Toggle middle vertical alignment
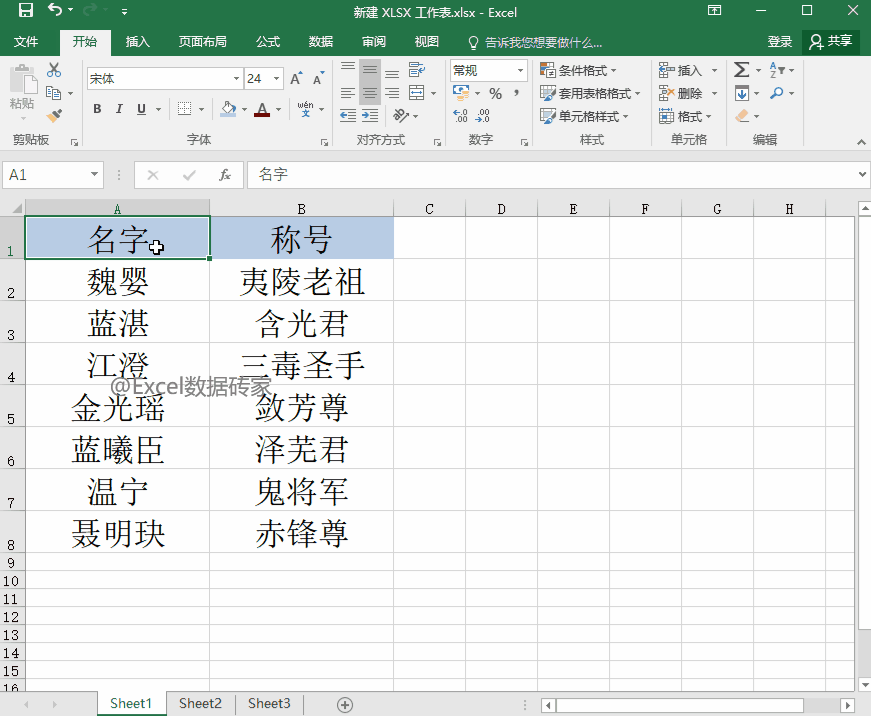871x716 pixels. coord(370,70)
